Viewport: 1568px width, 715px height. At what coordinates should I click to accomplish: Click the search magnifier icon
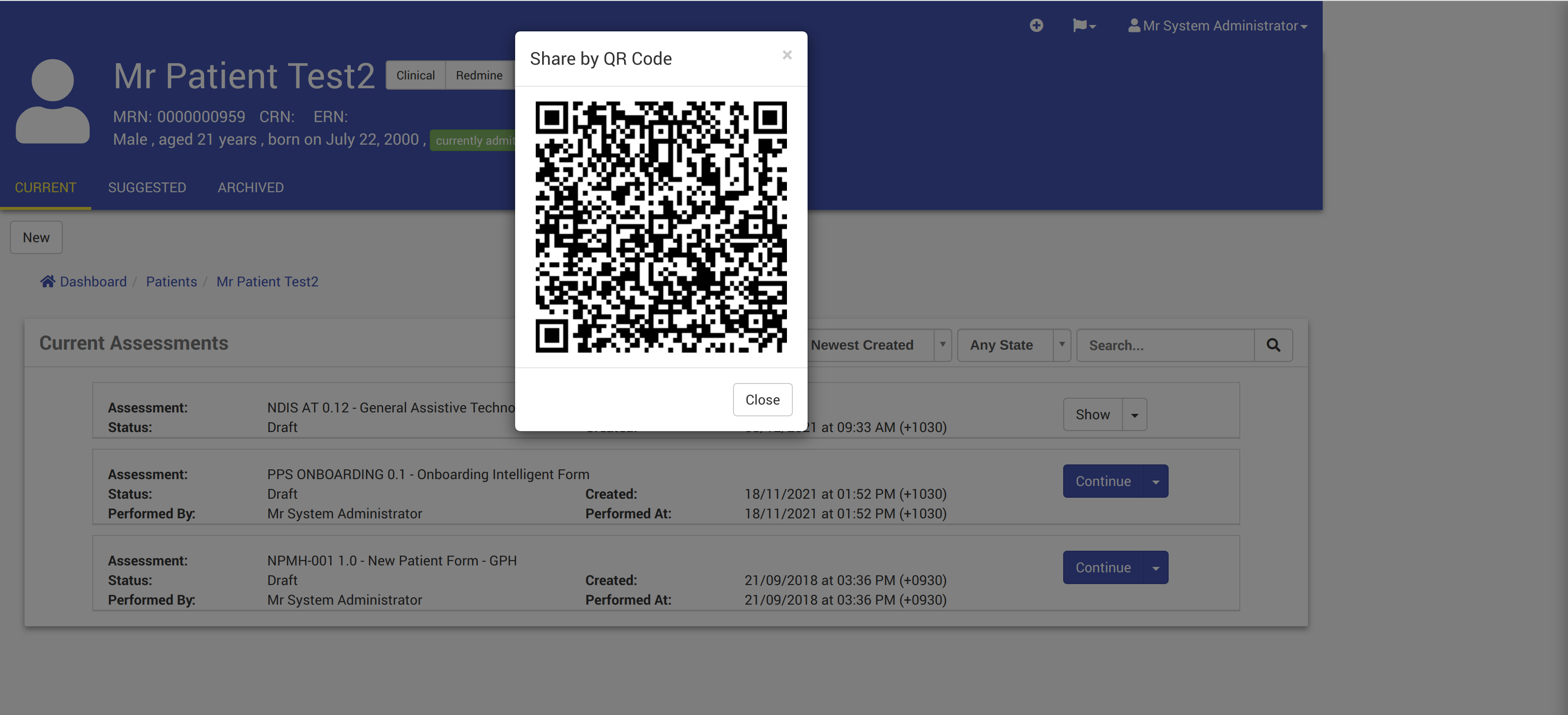tap(1273, 345)
